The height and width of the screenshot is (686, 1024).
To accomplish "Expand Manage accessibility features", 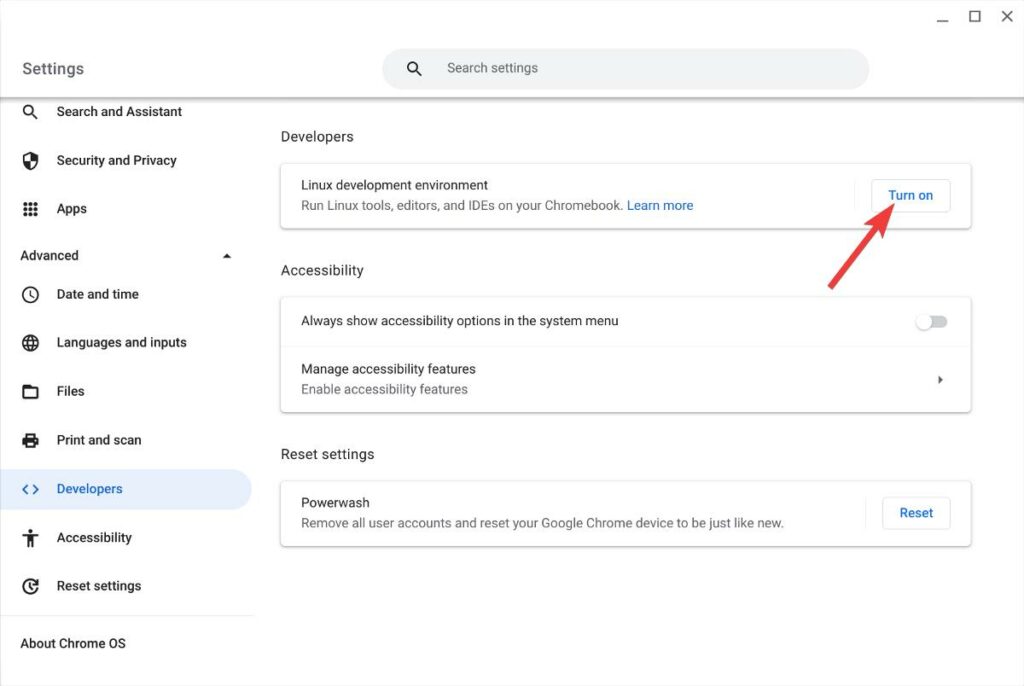I will (940, 379).
